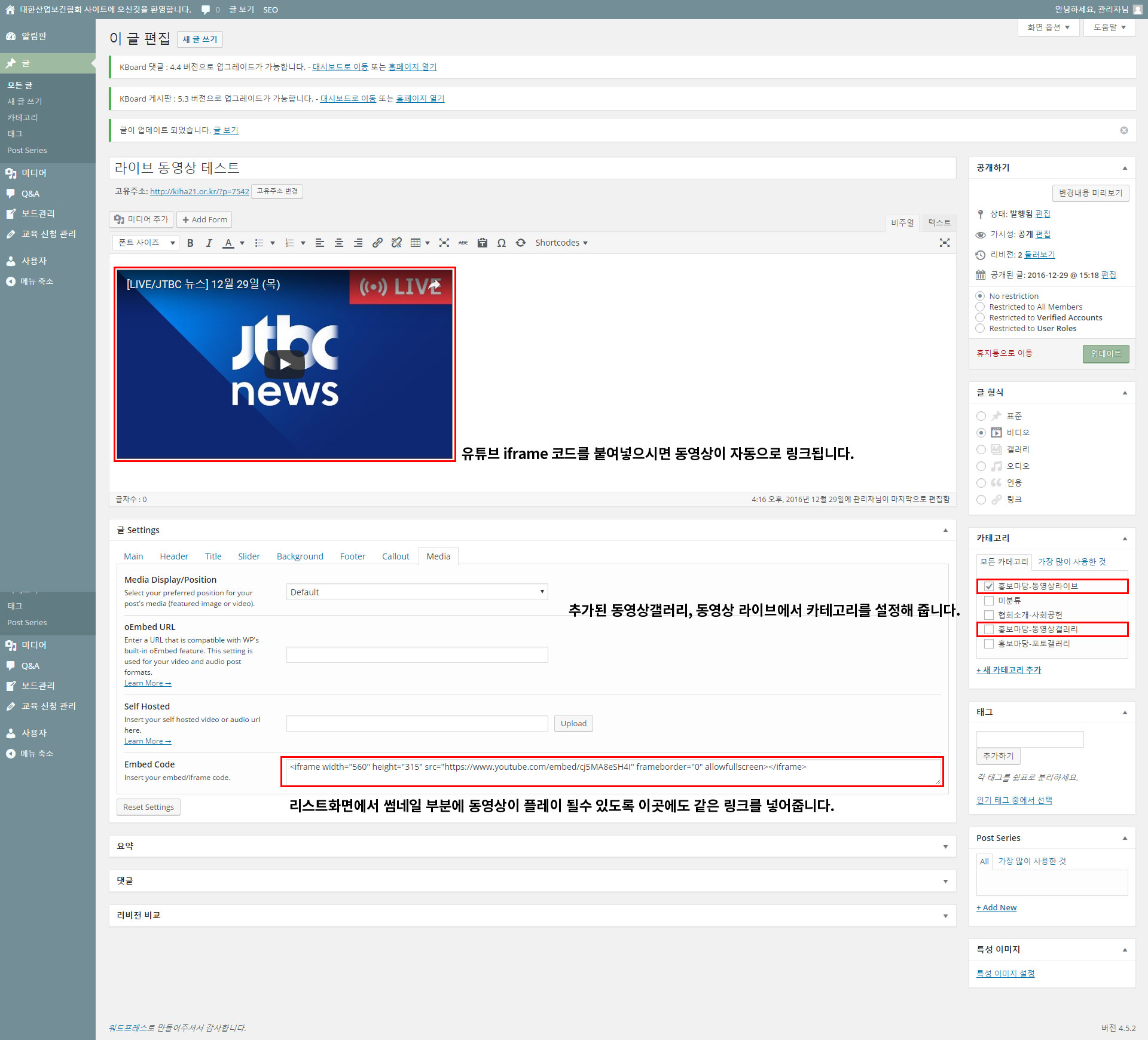
Task: Open the 도움말 help dropdown
Action: [1110, 27]
